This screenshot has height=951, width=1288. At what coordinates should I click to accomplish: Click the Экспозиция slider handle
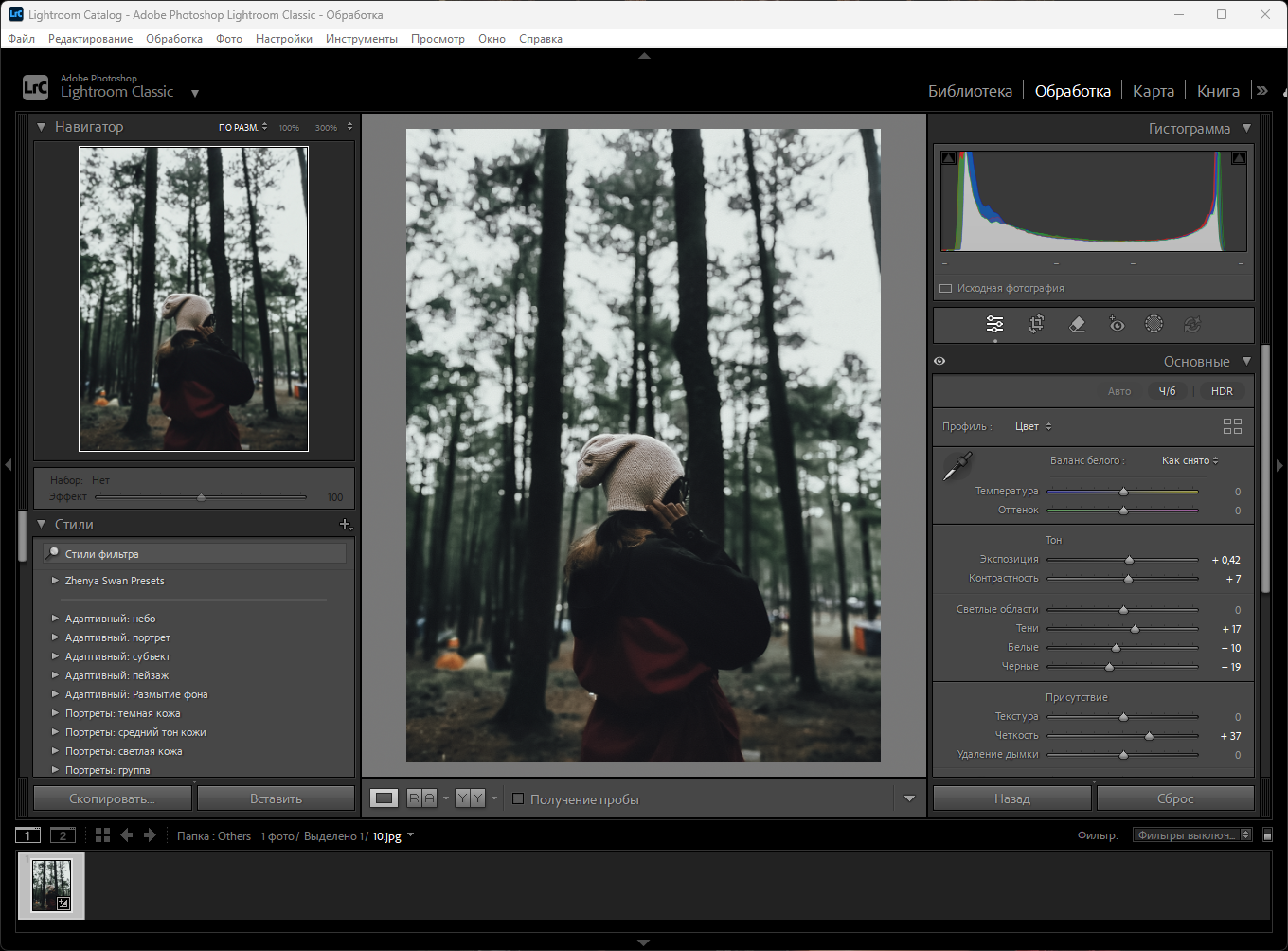[1129, 560]
